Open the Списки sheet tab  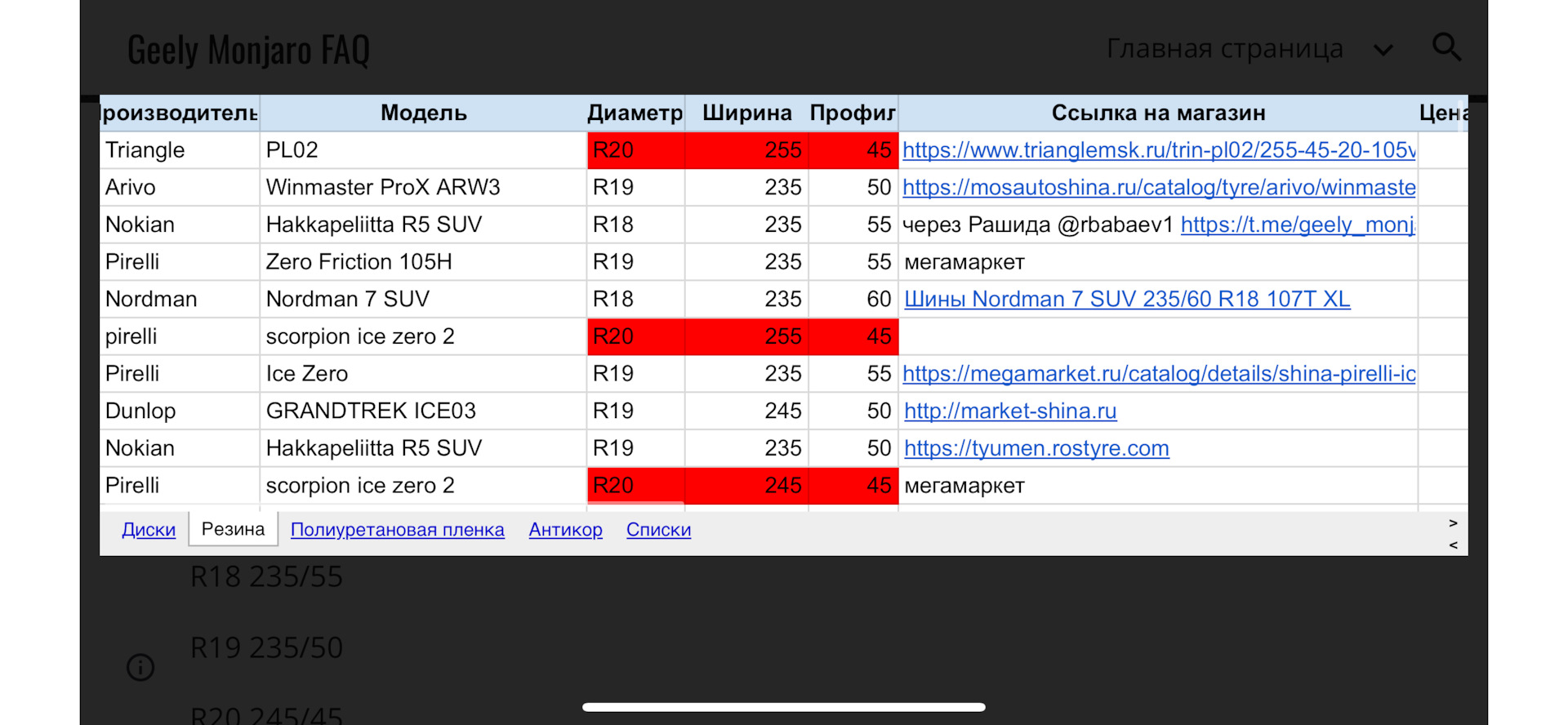coord(658,530)
